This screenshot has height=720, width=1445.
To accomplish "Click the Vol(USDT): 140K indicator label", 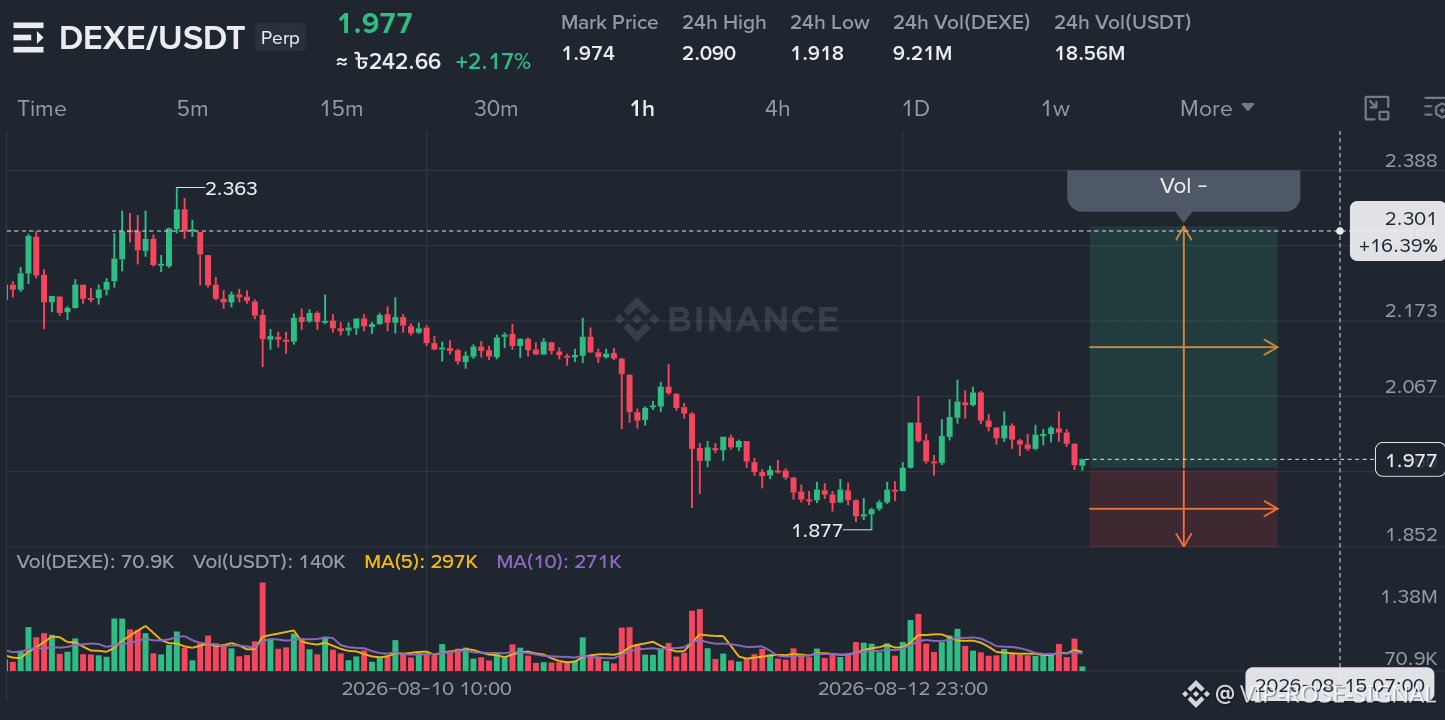I will pos(269,562).
